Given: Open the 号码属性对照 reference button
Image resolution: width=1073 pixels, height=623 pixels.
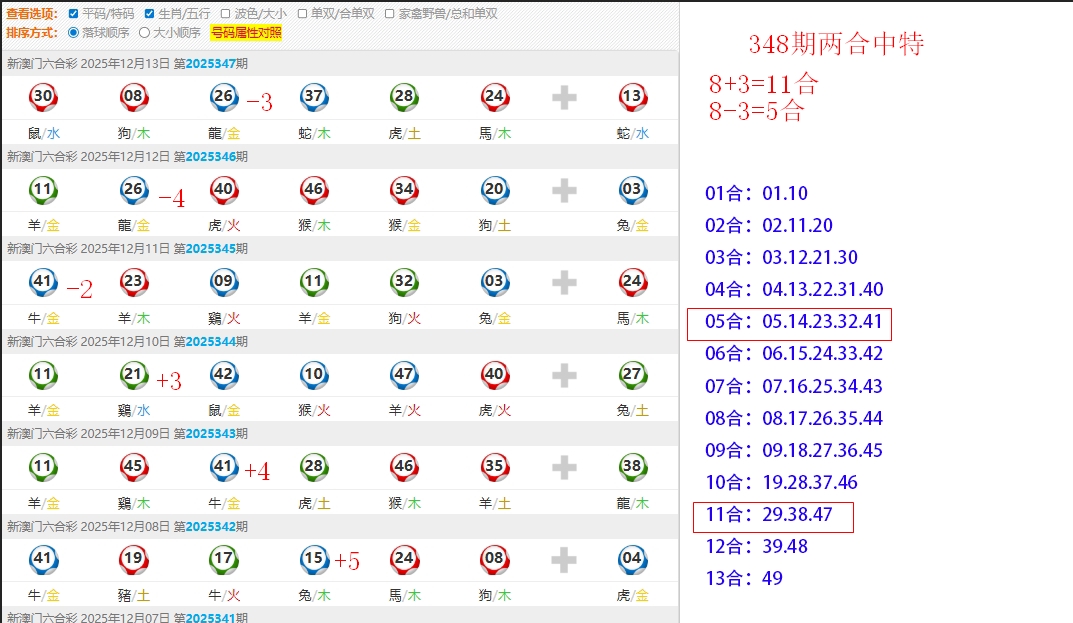Looking at the screenshot, I should (x=246, y=32).
